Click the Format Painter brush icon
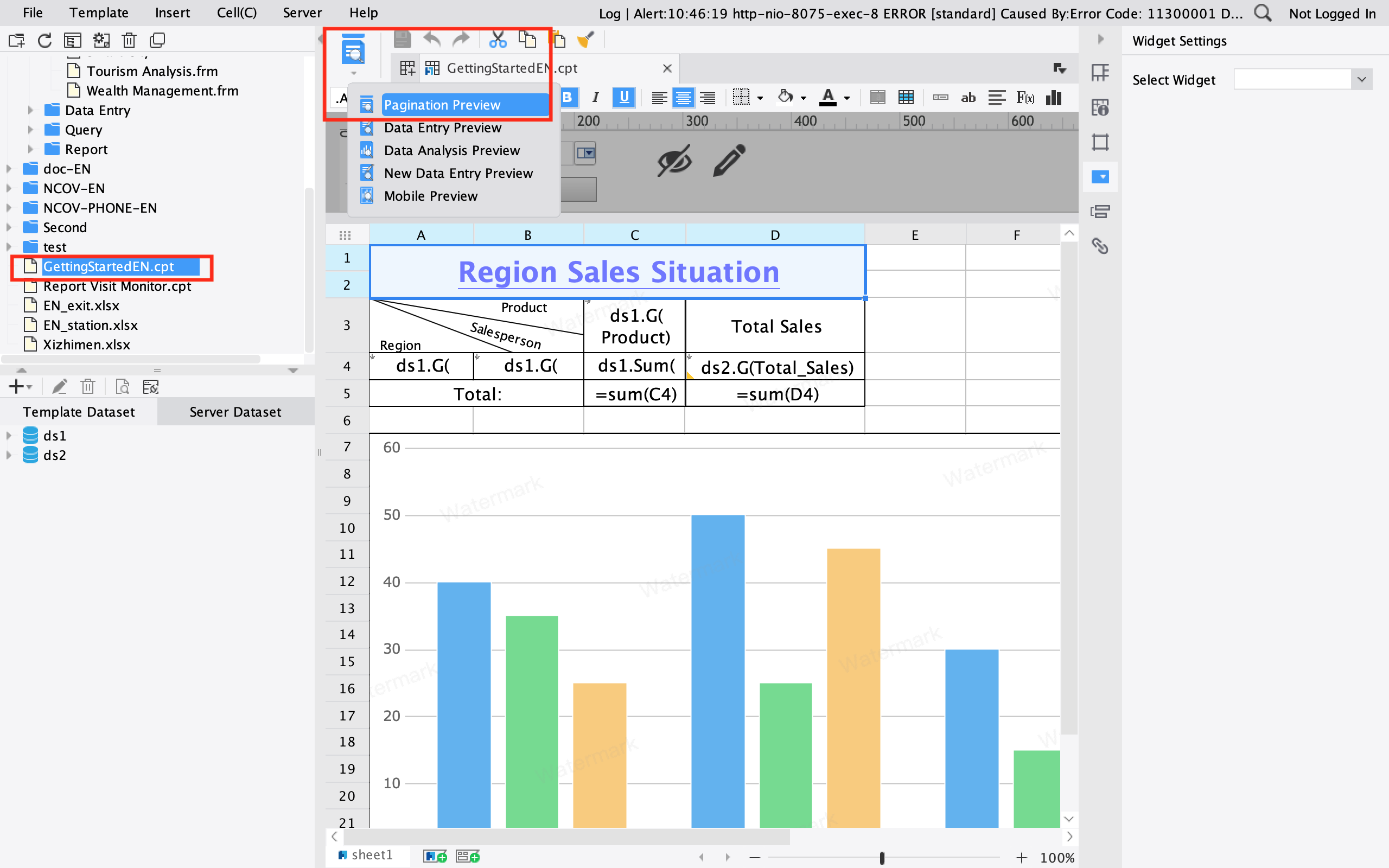The width and height of the screenshot is (1389, 868). [585, 39]
